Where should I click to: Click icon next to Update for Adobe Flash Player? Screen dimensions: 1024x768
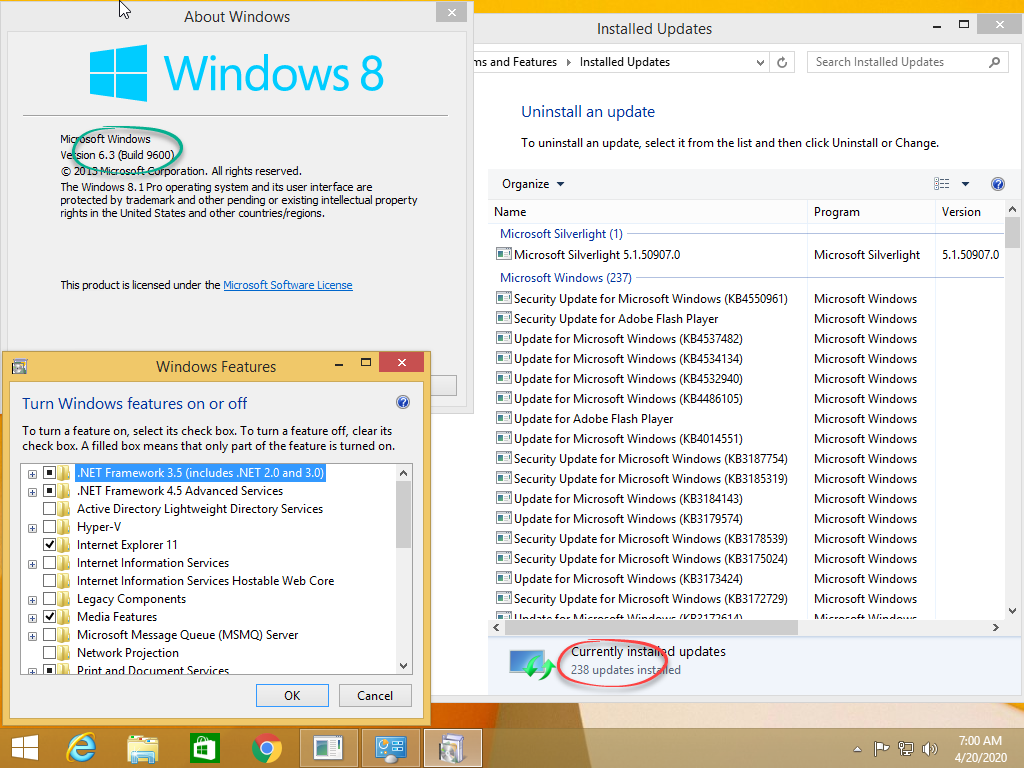(x=504, y=418)
